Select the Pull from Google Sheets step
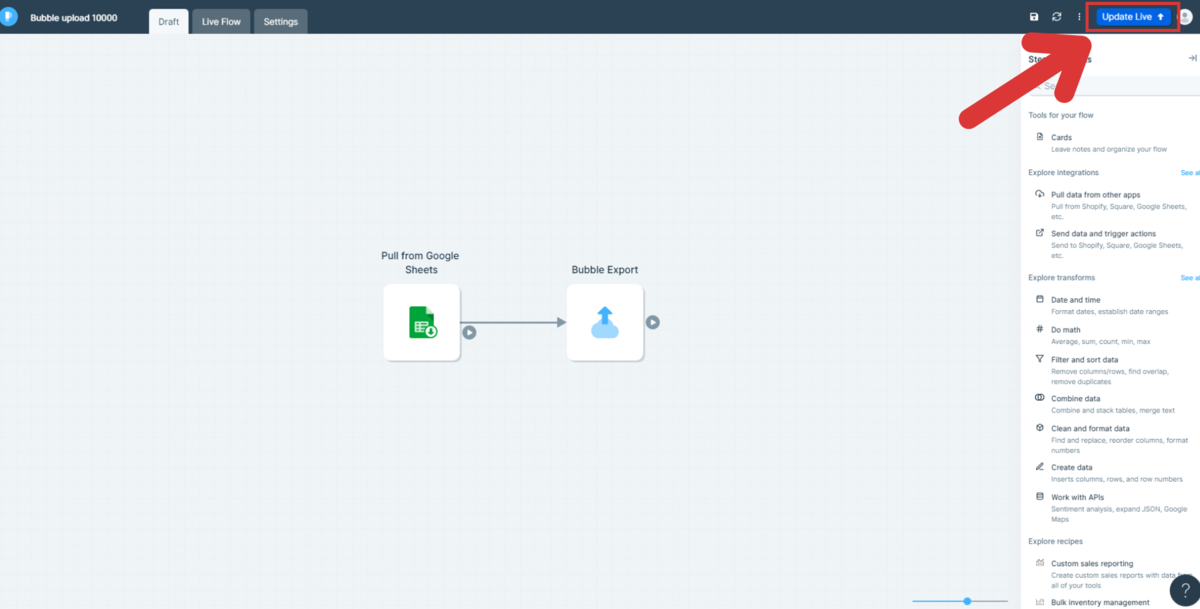Screen dimensions: 1200x609 tap(421, 322)
